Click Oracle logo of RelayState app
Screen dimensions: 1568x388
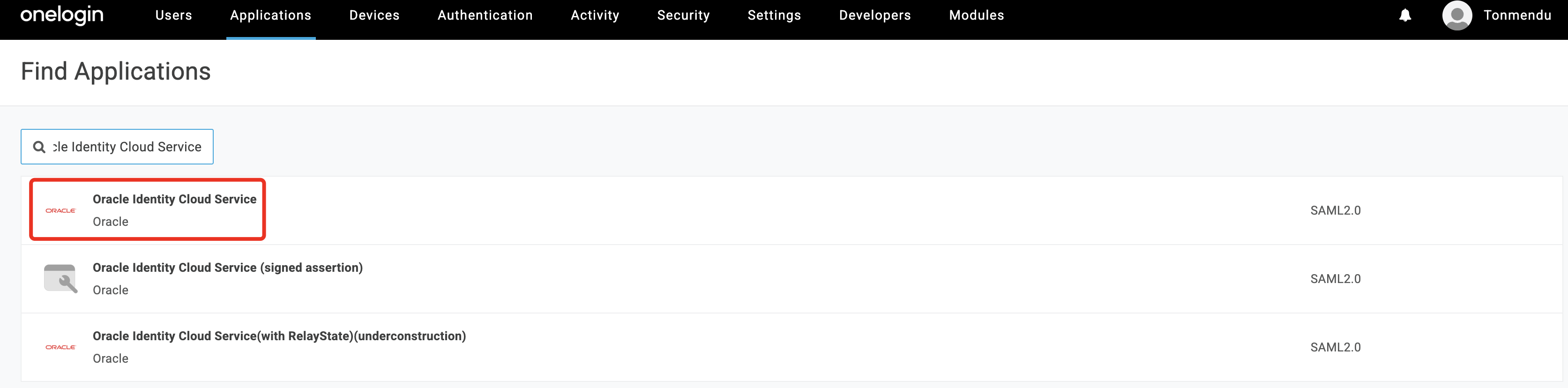click(x=60, y=347)
